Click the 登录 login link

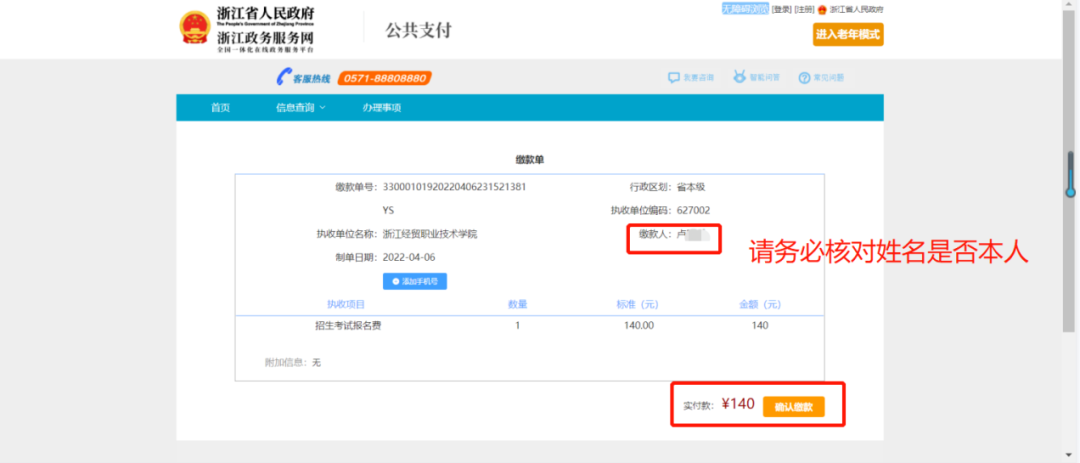tap(781, 10)
